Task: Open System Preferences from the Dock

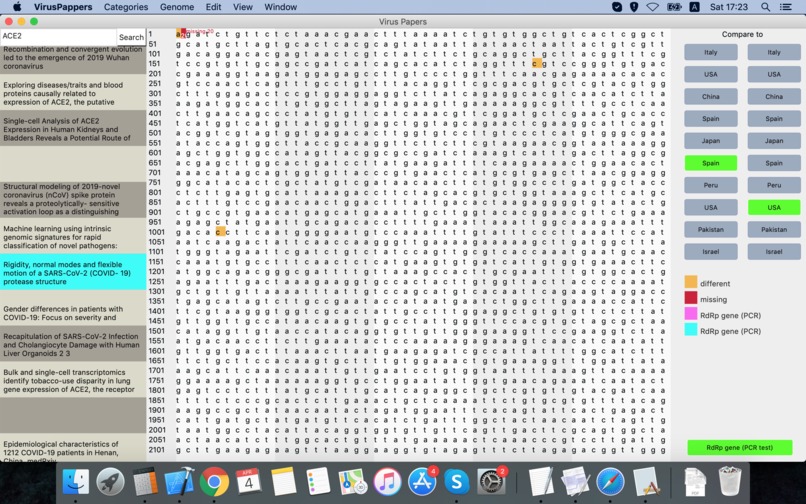Action: [491, 482]
